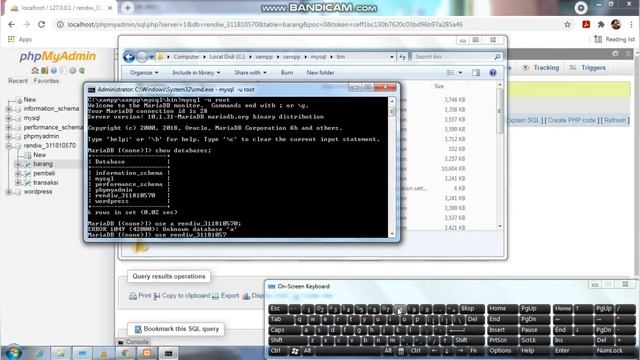Screen dimensions: 640x360
Task: Click the Explorer back arrow button
Action: tap(129, 57)
